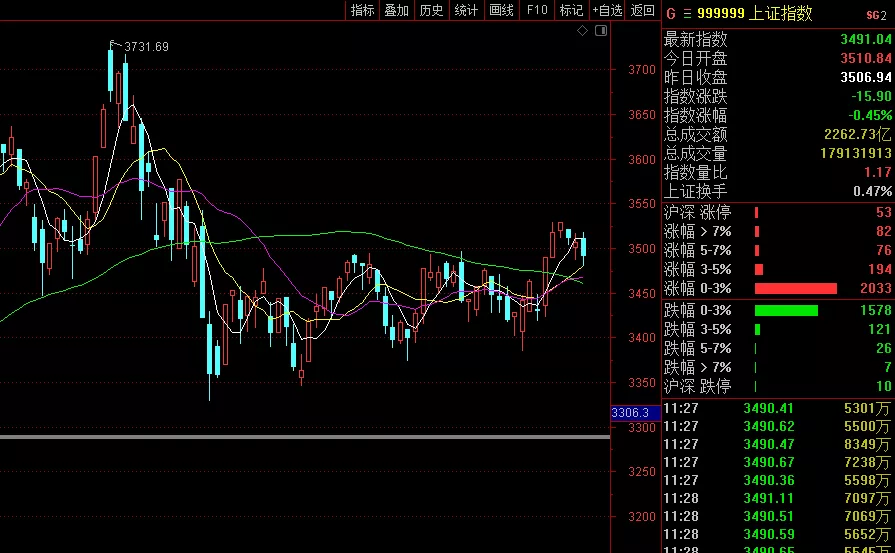Click the tick price 3490.67
This screenshot has height=553, width=895.
click(x=769, y=462)
